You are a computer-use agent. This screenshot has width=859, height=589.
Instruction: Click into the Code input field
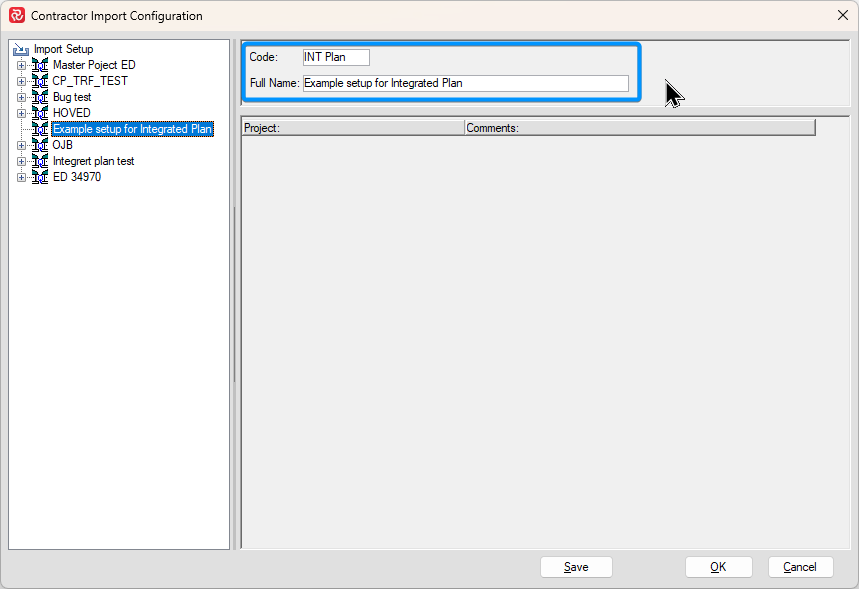pyautogui.click(x=336, y=58)
